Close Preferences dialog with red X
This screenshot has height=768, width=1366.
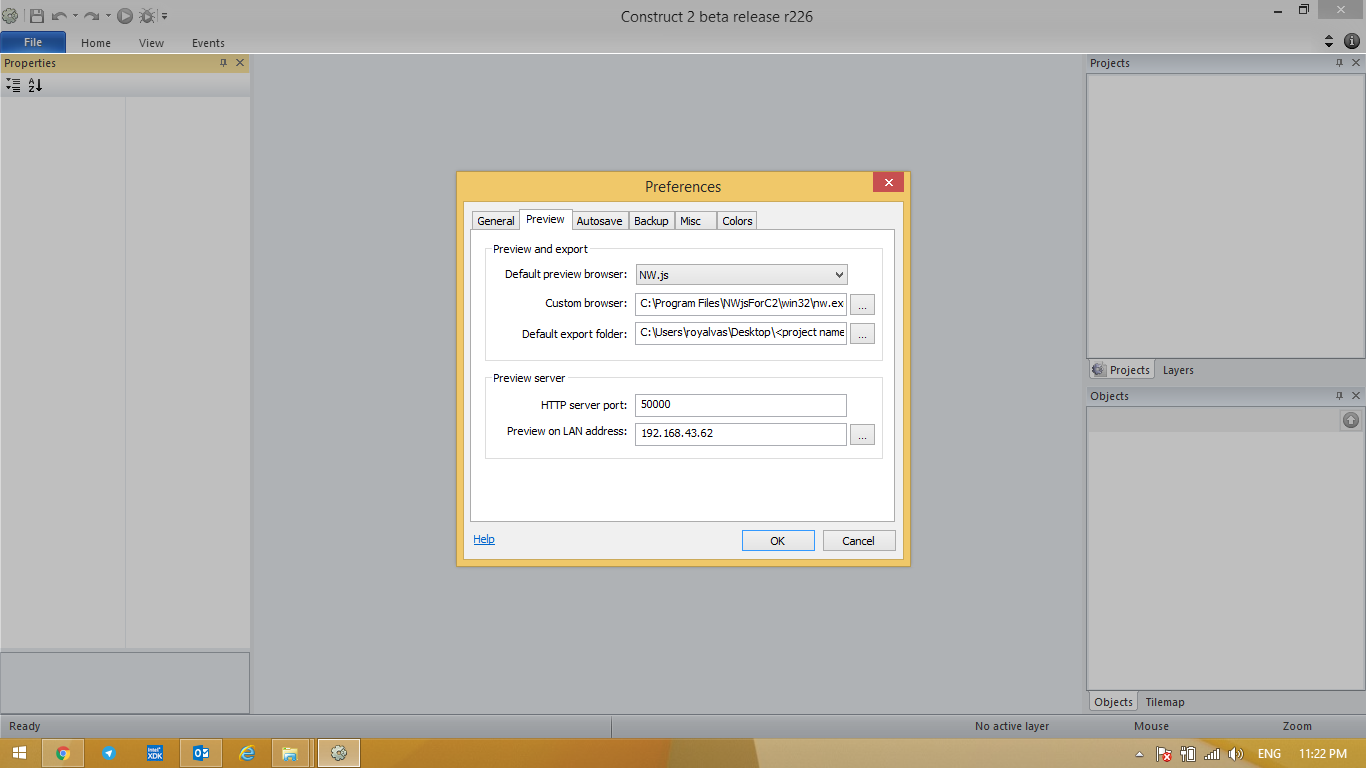coord(888,182)
